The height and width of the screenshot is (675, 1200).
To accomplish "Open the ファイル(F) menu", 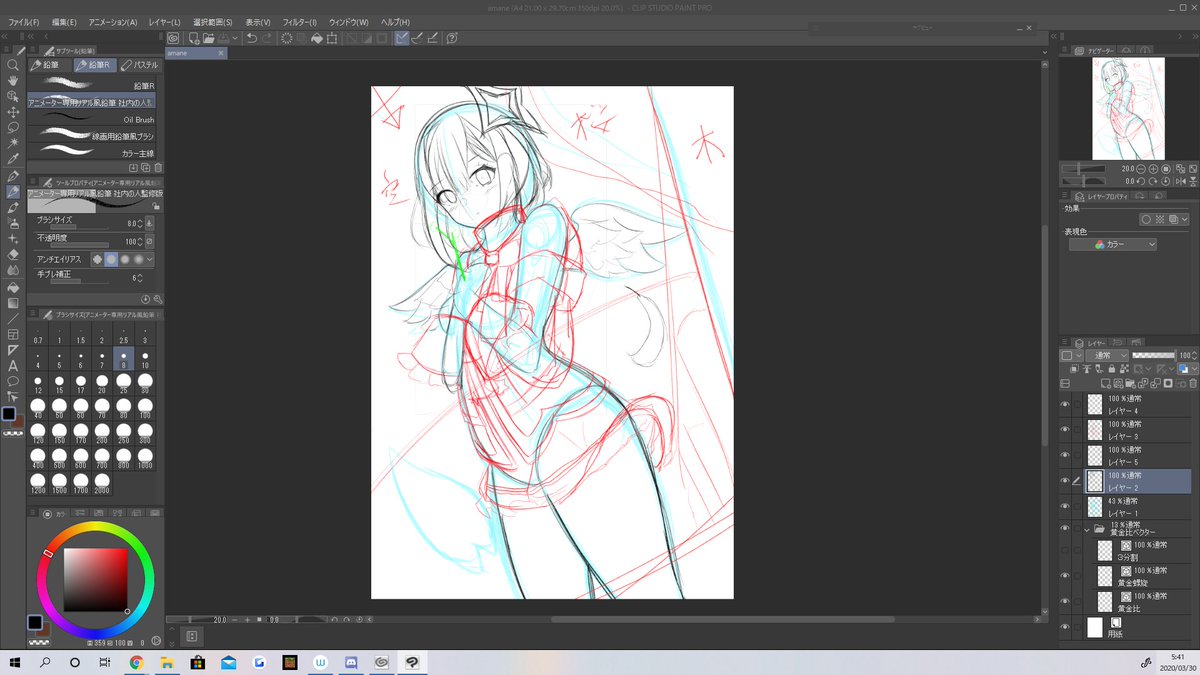I will pyautogui.click(x=24, y=22).
